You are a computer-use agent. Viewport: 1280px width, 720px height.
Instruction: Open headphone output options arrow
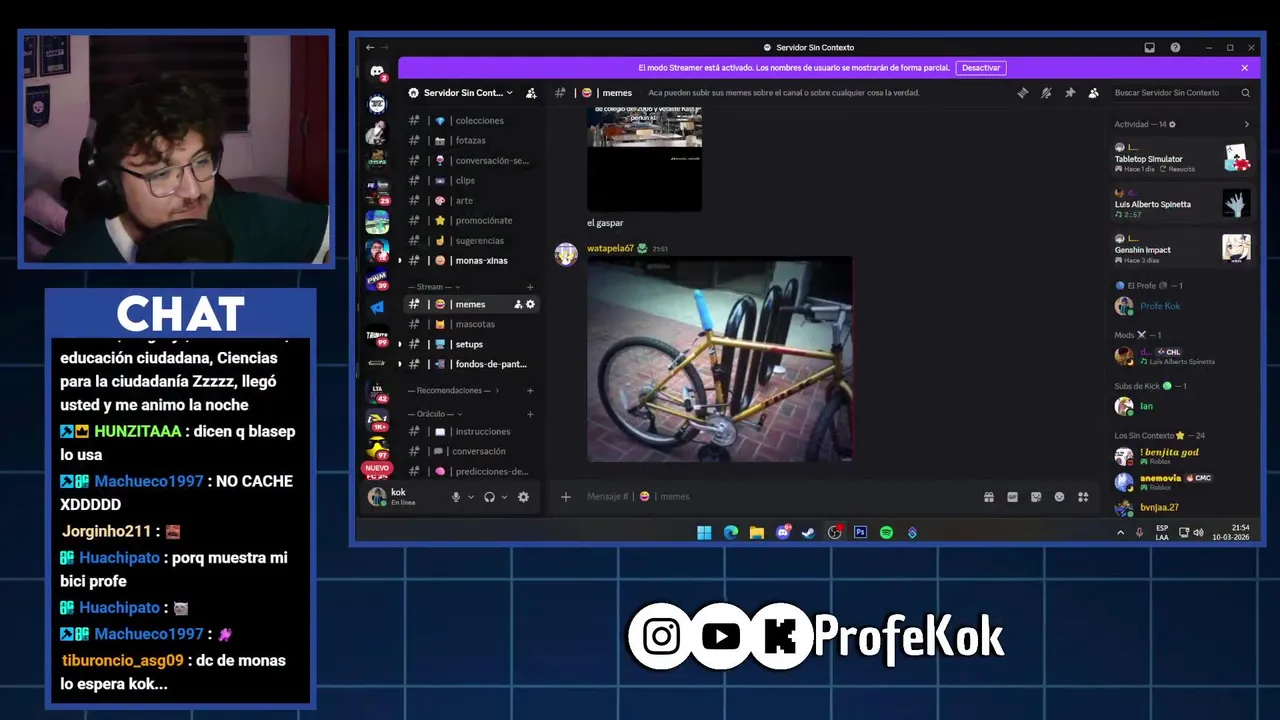[504, 497]
